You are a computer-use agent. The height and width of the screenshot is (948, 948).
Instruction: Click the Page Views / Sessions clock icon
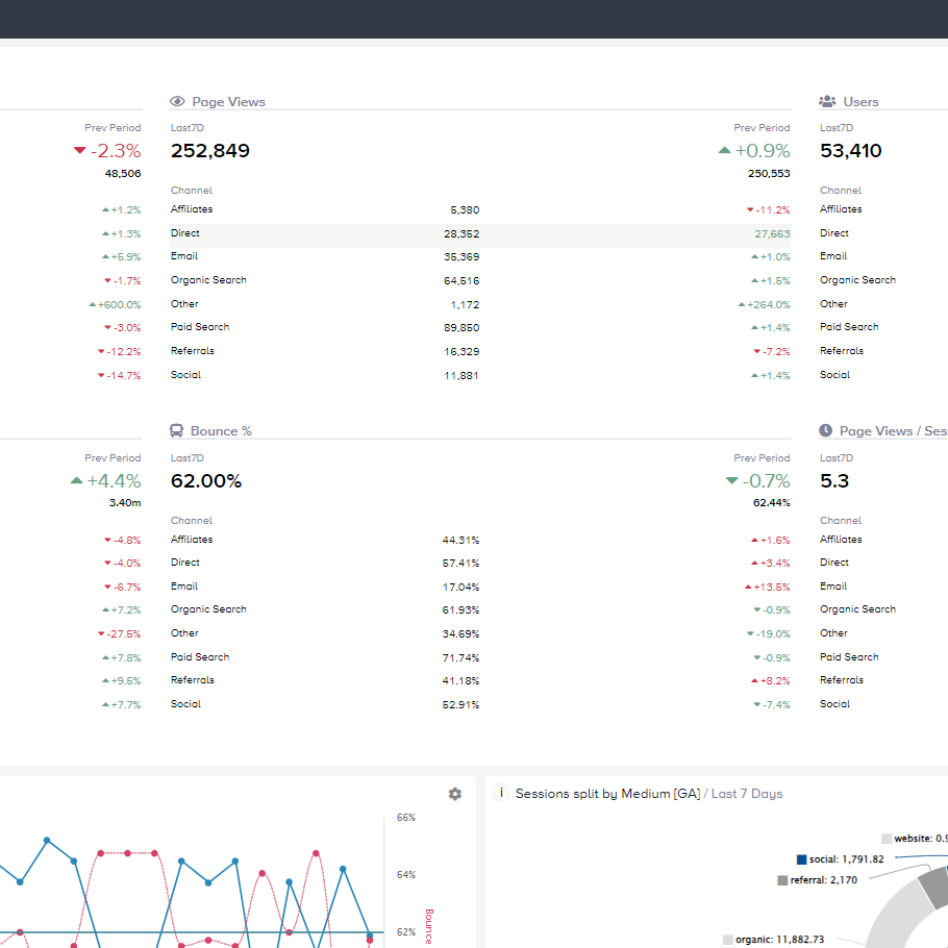pos(824,431)
